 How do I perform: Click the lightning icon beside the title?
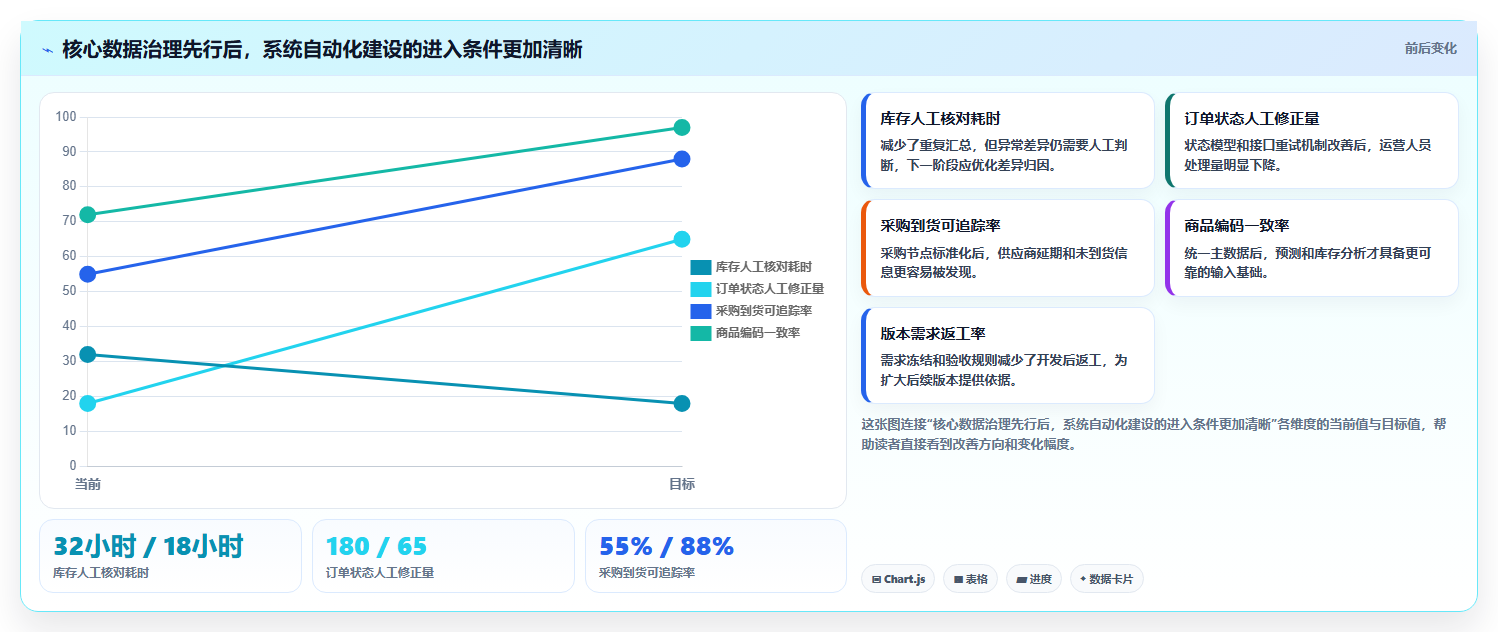[x=47, y=50]
